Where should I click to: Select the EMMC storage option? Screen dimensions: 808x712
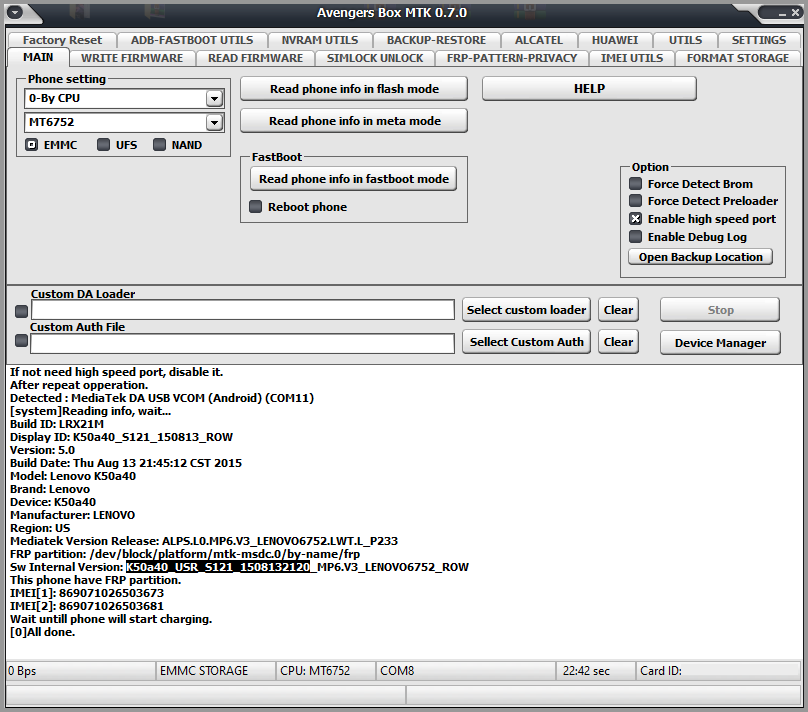(31, 145)
